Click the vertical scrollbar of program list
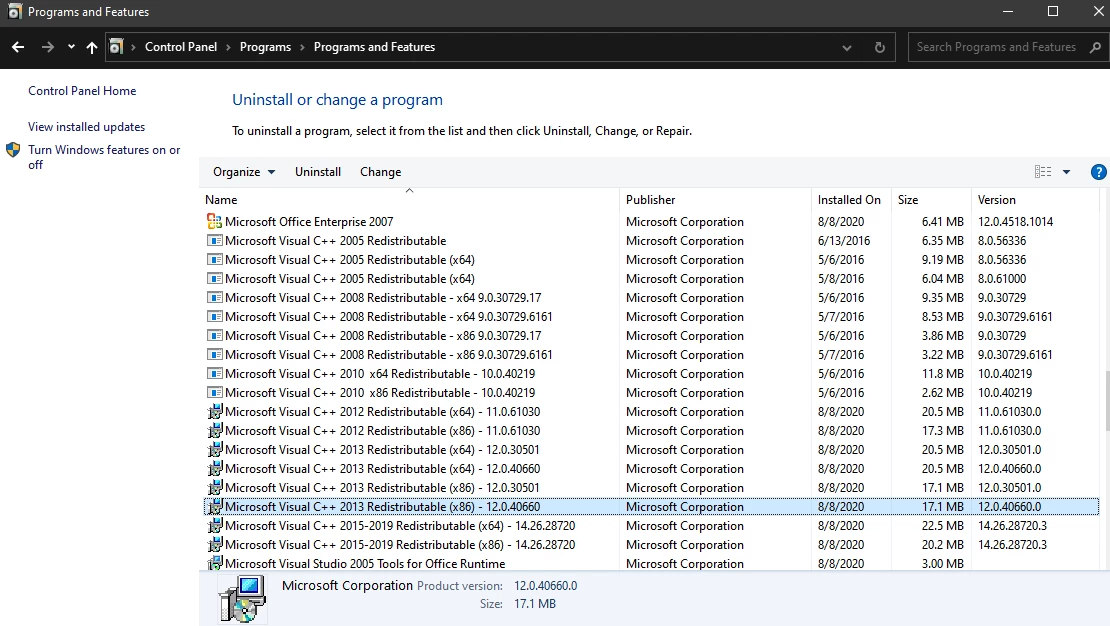This screenshot has width=1110, height=626. point(1106,401)
